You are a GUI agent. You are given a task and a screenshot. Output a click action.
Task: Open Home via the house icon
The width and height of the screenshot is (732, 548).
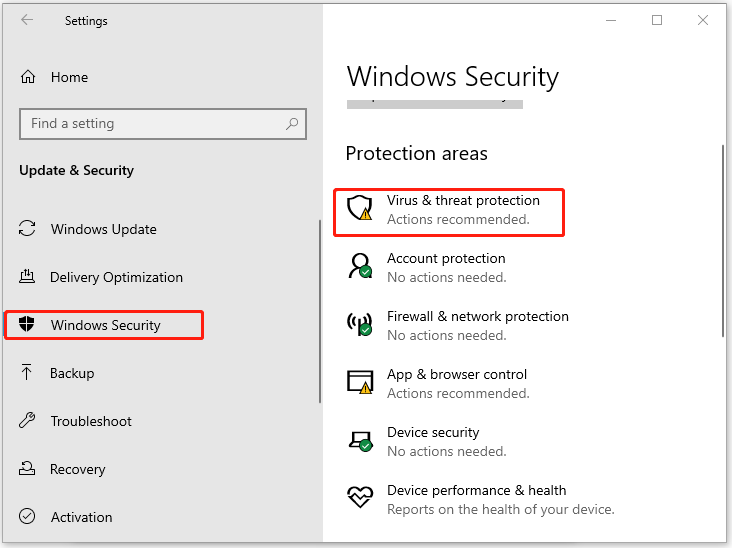pos(28,77)
